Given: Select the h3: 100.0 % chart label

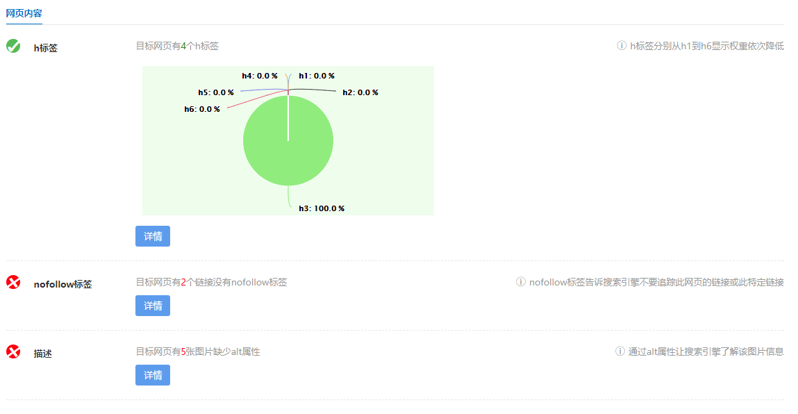Looking at the screenshot, I should click(x=322, y=208).
